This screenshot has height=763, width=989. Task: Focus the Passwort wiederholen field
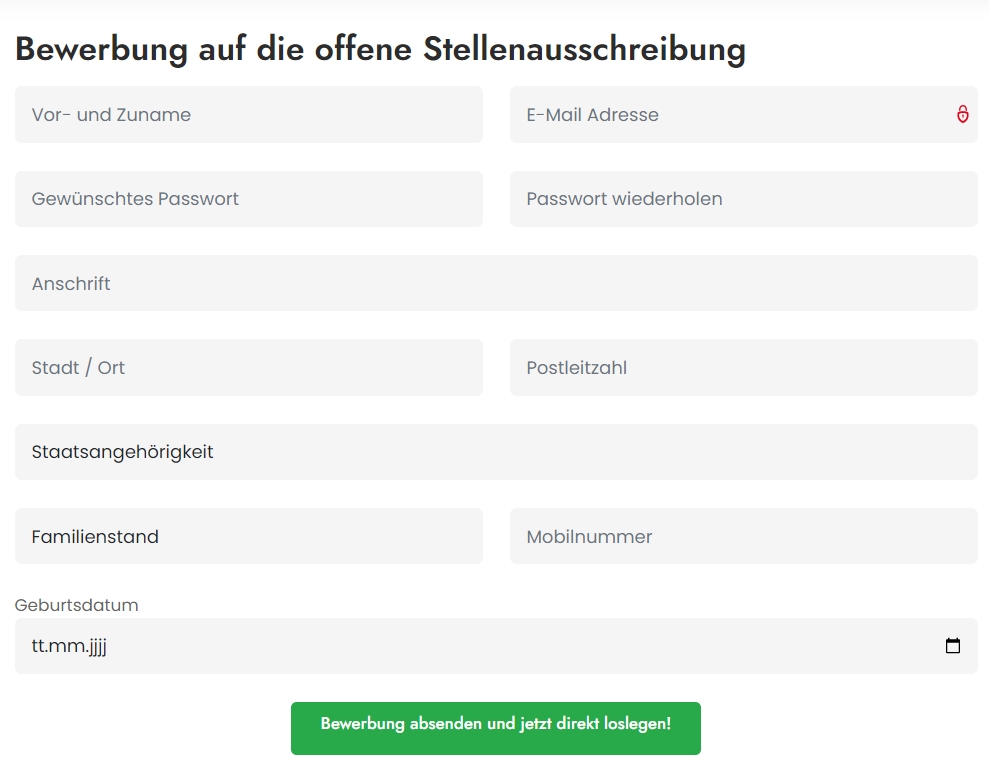pos(744,199)
